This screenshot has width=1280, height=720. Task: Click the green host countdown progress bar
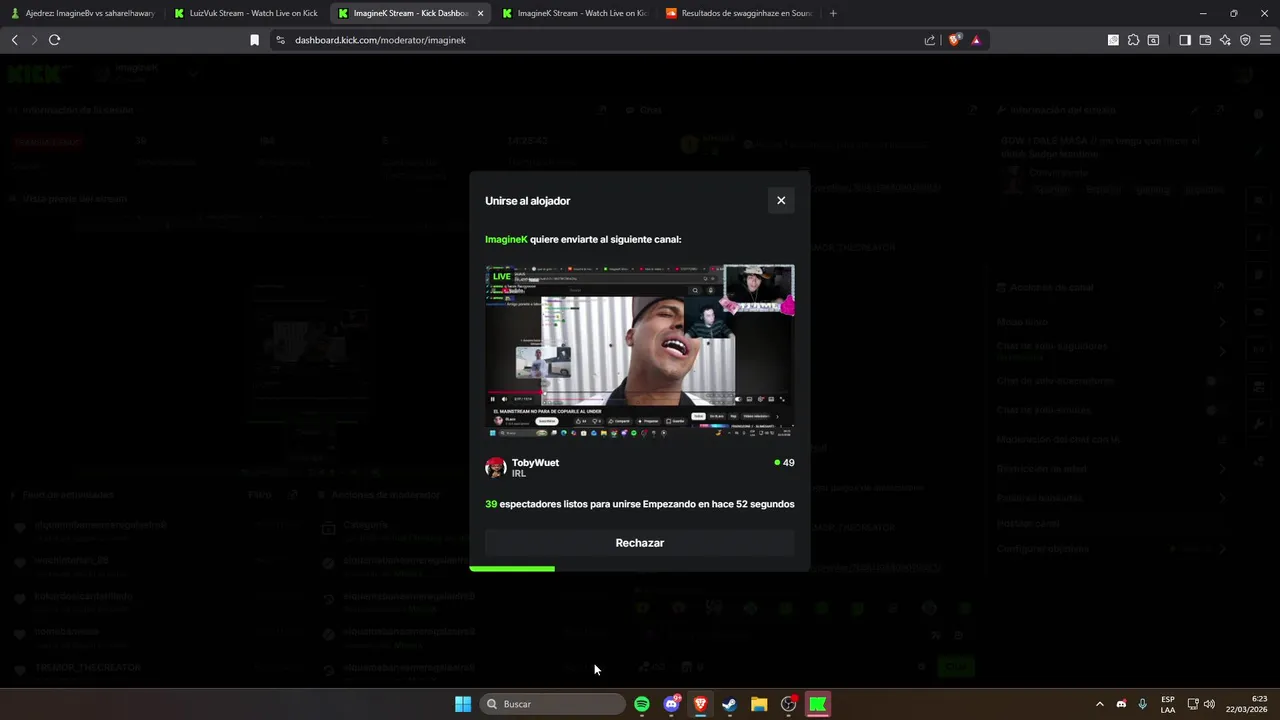tap(512, 568)
